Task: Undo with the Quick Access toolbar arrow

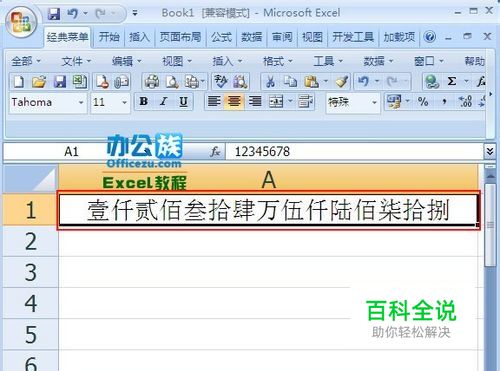Action: 72,14
